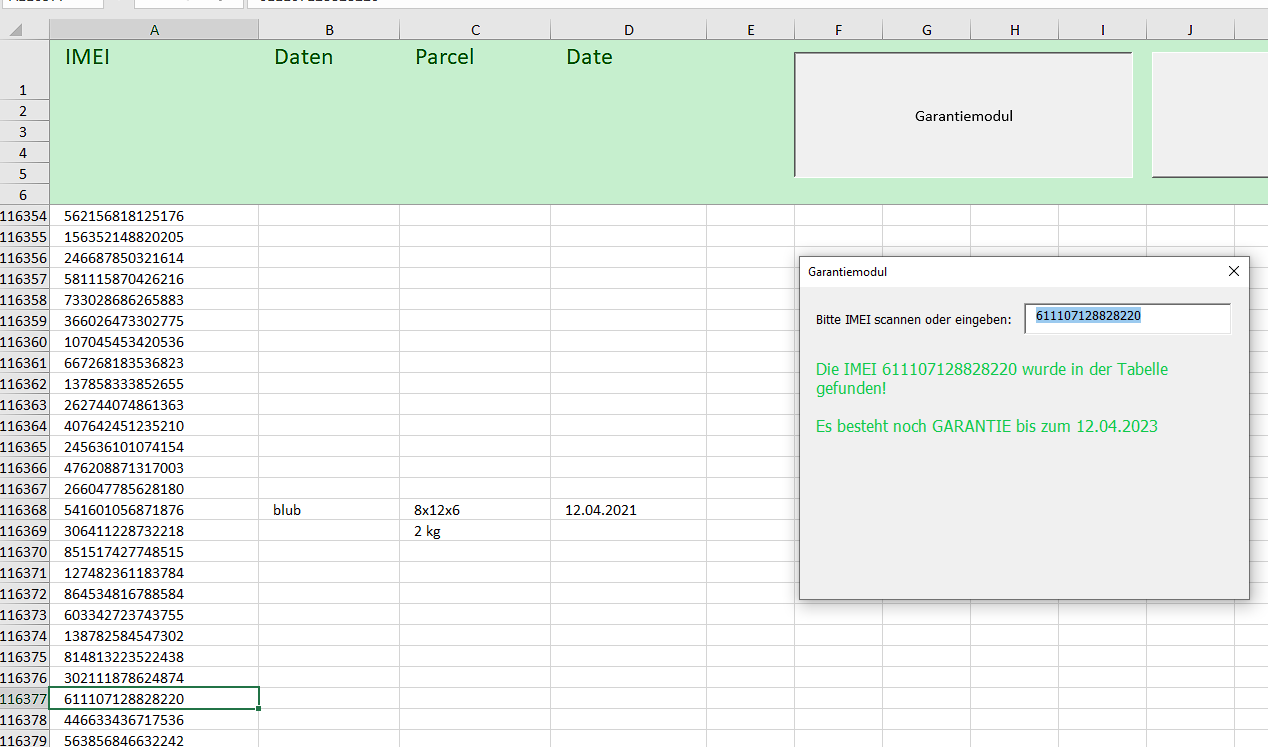1268x747 pixels.
Task: Click the cell containing "8x12x6"
Action: (475, 510)
